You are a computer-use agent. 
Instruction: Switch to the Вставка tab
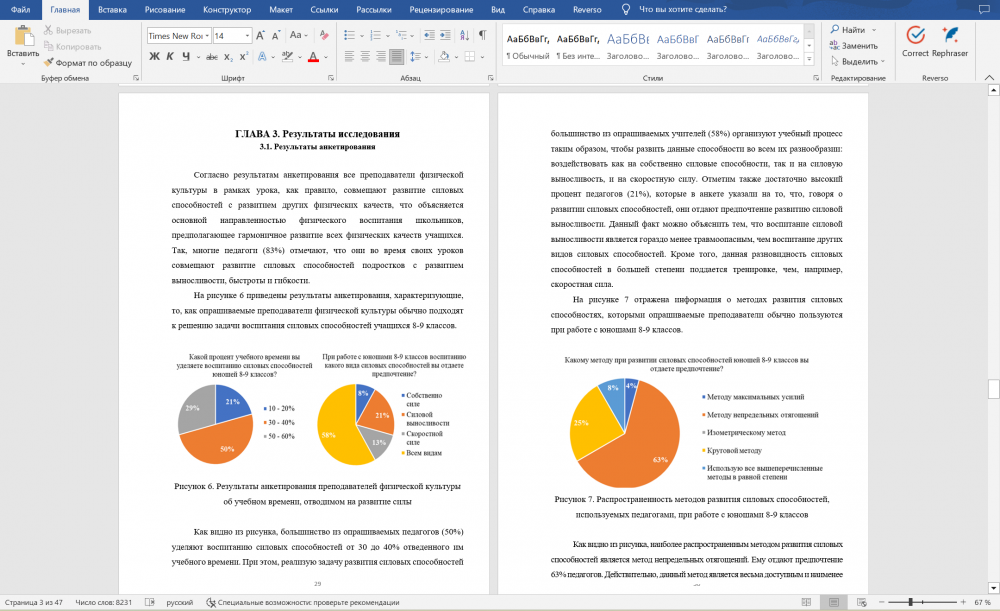112,10
